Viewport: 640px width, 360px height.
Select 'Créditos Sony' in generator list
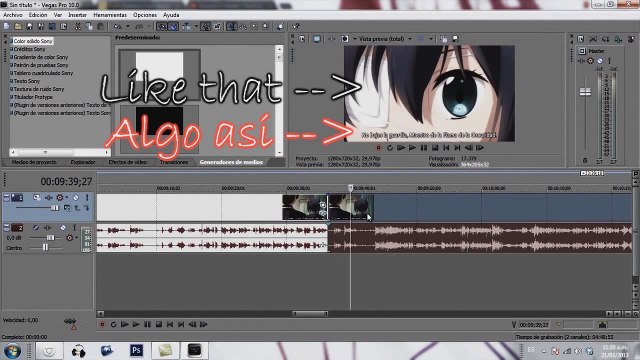tap(29, 49)
